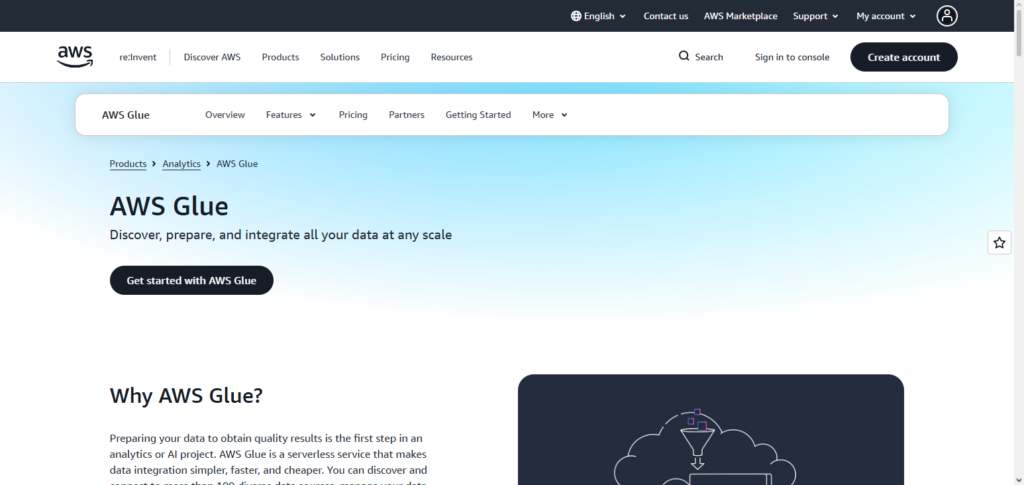Click the Search magnifying glass icon
This screenshot has width=1024, height=485.
[x=684, y=56]
